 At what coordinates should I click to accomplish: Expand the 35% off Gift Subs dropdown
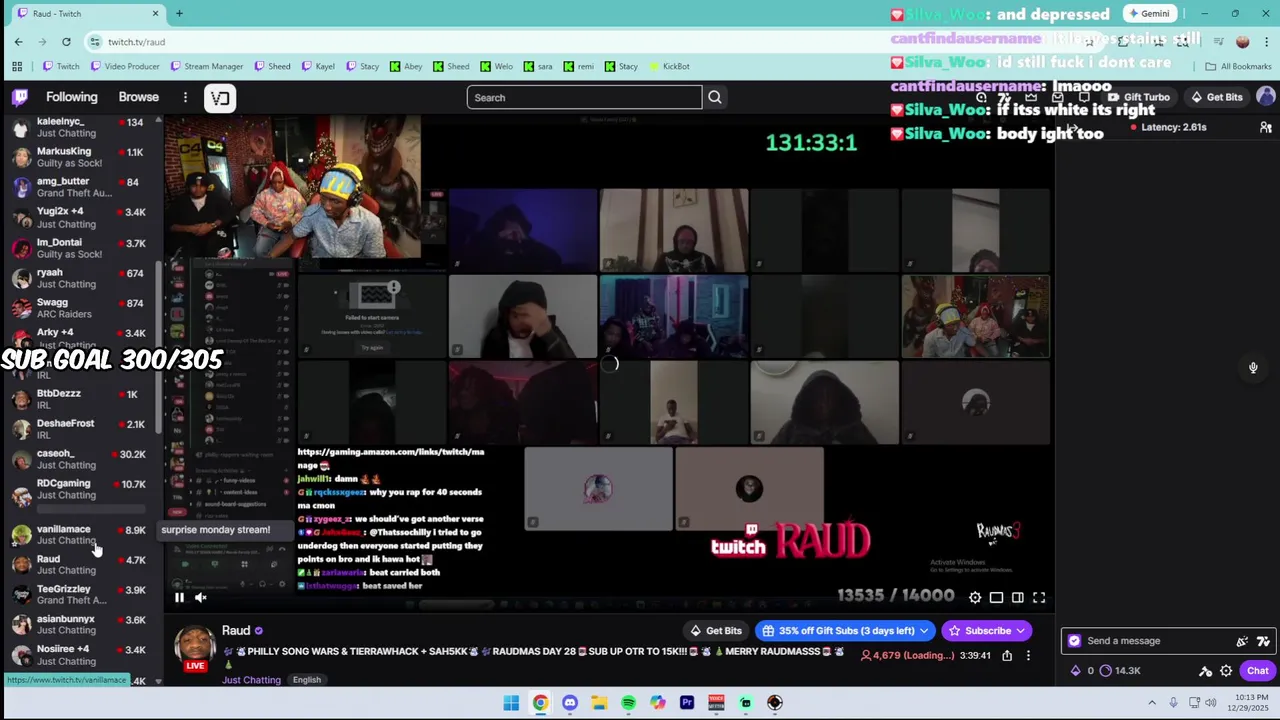pyautogui.click(x=846, y=631)
